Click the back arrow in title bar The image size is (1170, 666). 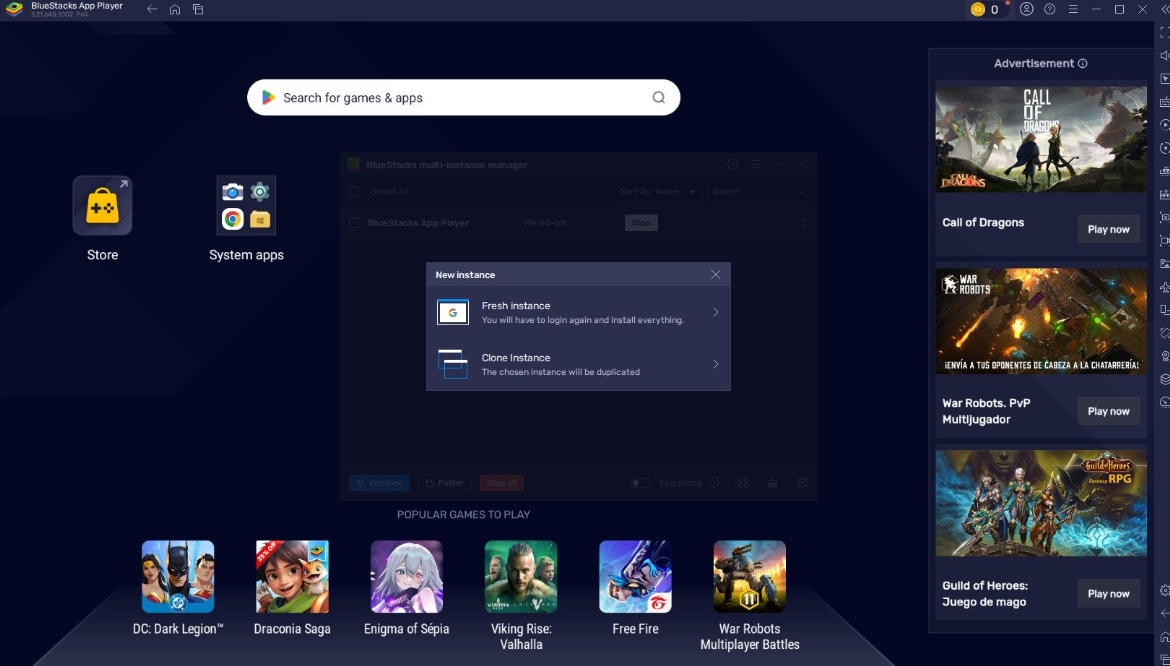(152, 10)
